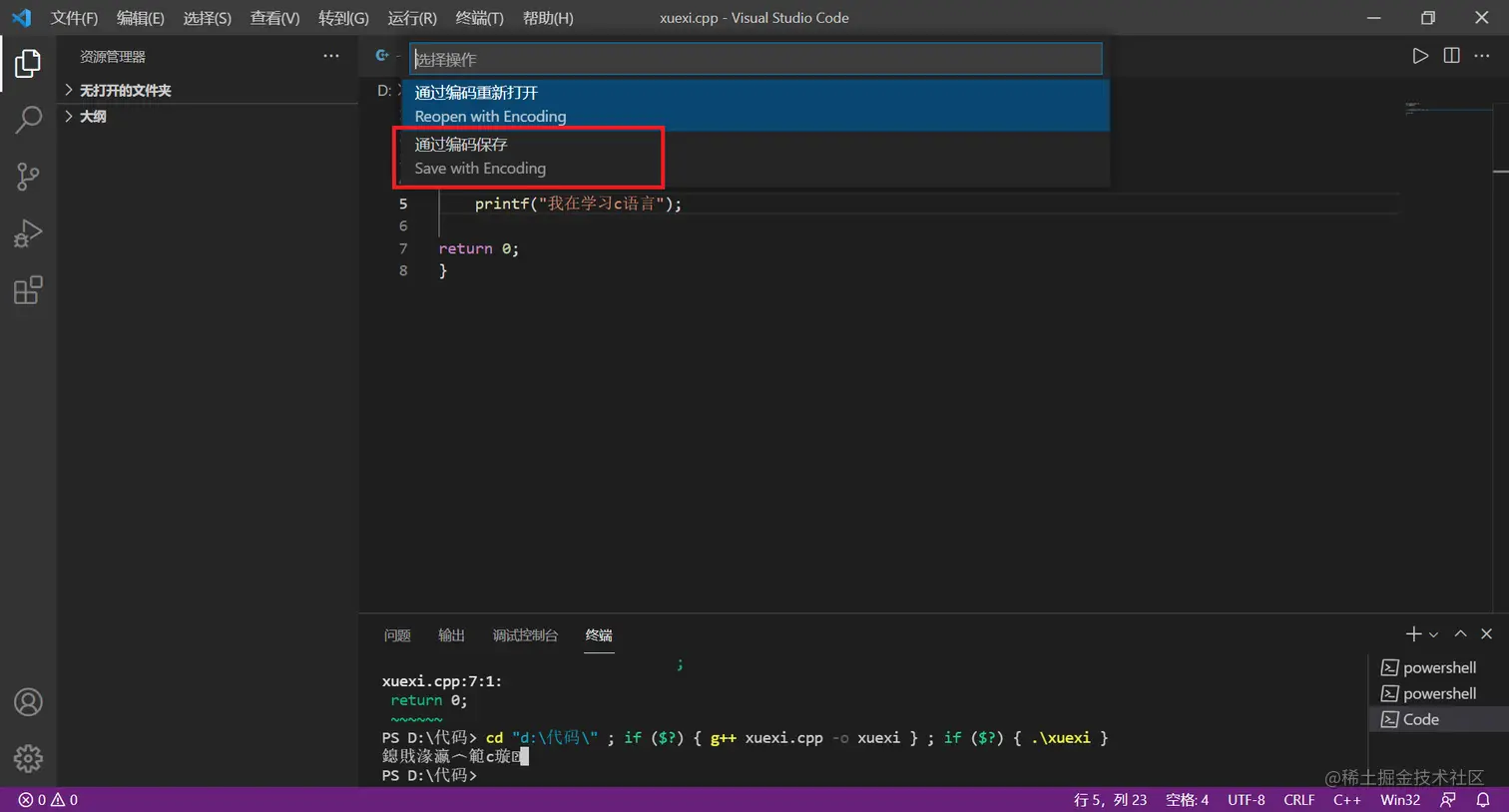Collapse the 大纲 outline section
Image resolution: width=1509 pixels, height=812 pixels.
94,117
